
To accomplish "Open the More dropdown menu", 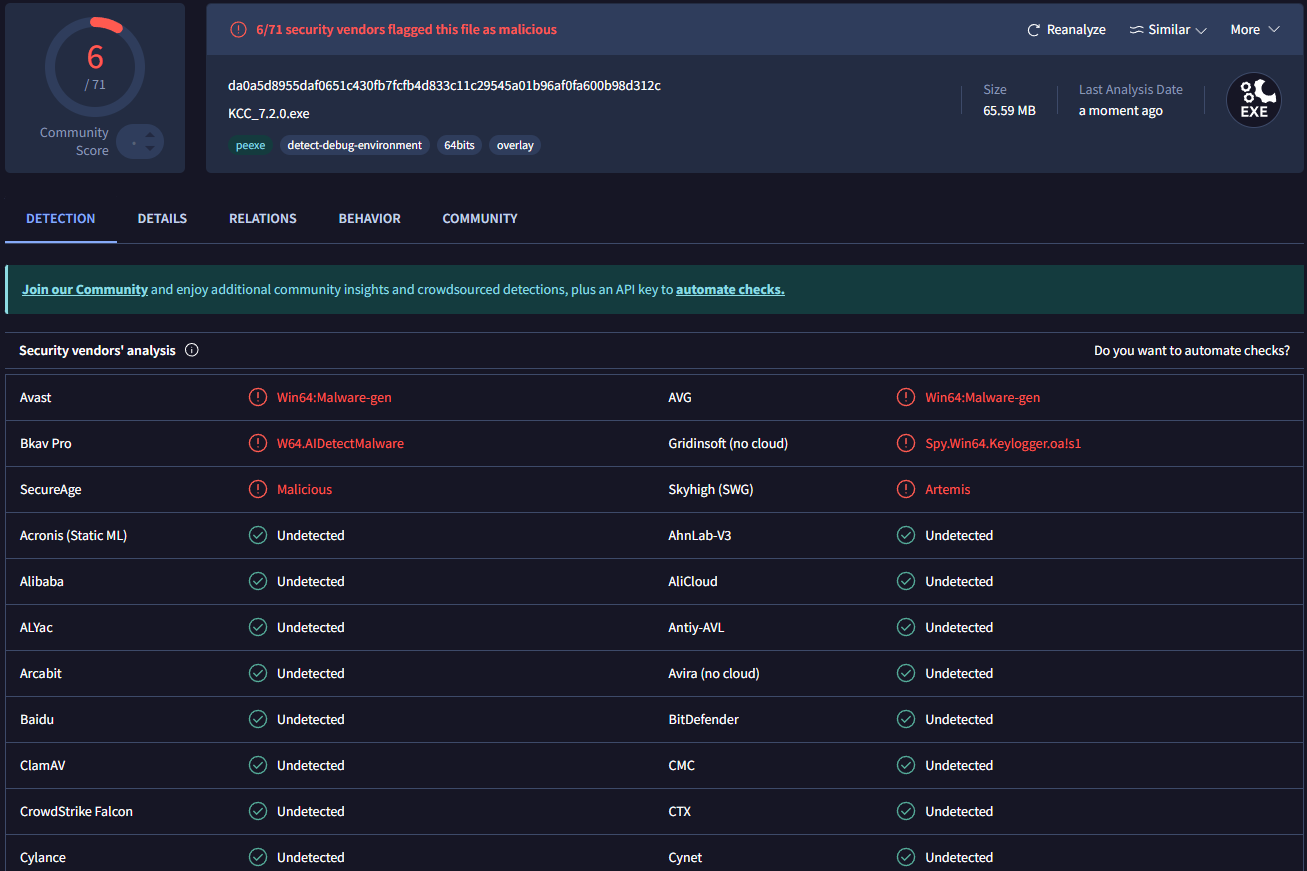I will pos(1255,30).
